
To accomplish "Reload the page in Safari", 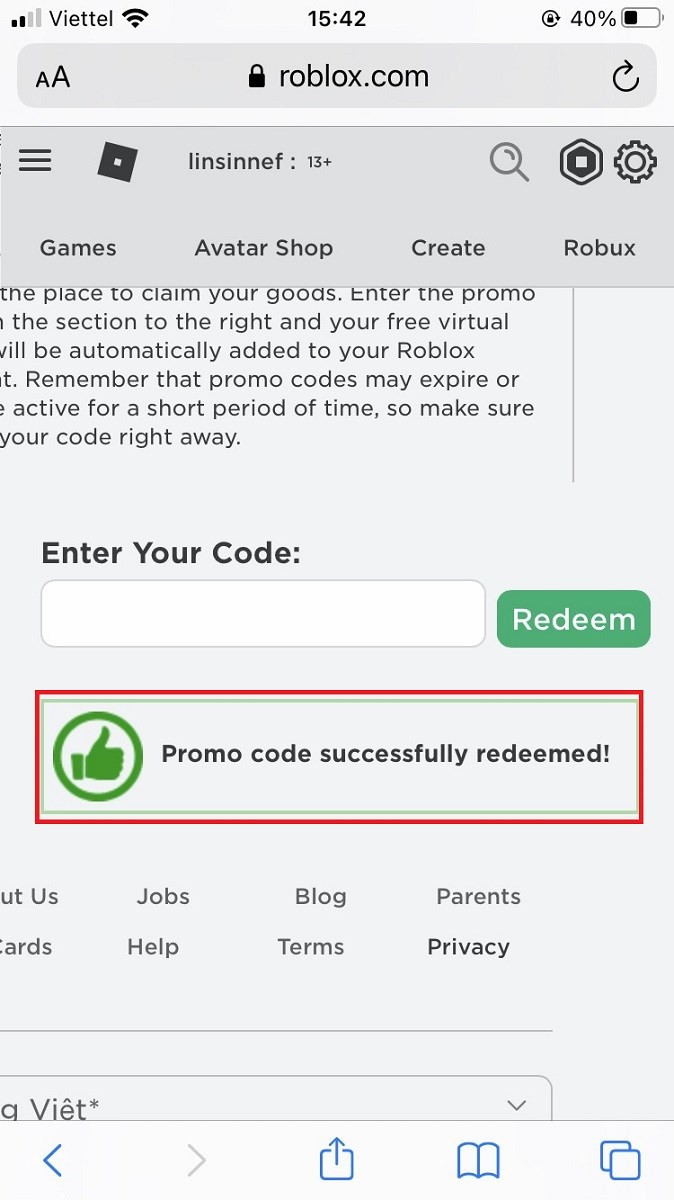I will [x=625, y=77].
